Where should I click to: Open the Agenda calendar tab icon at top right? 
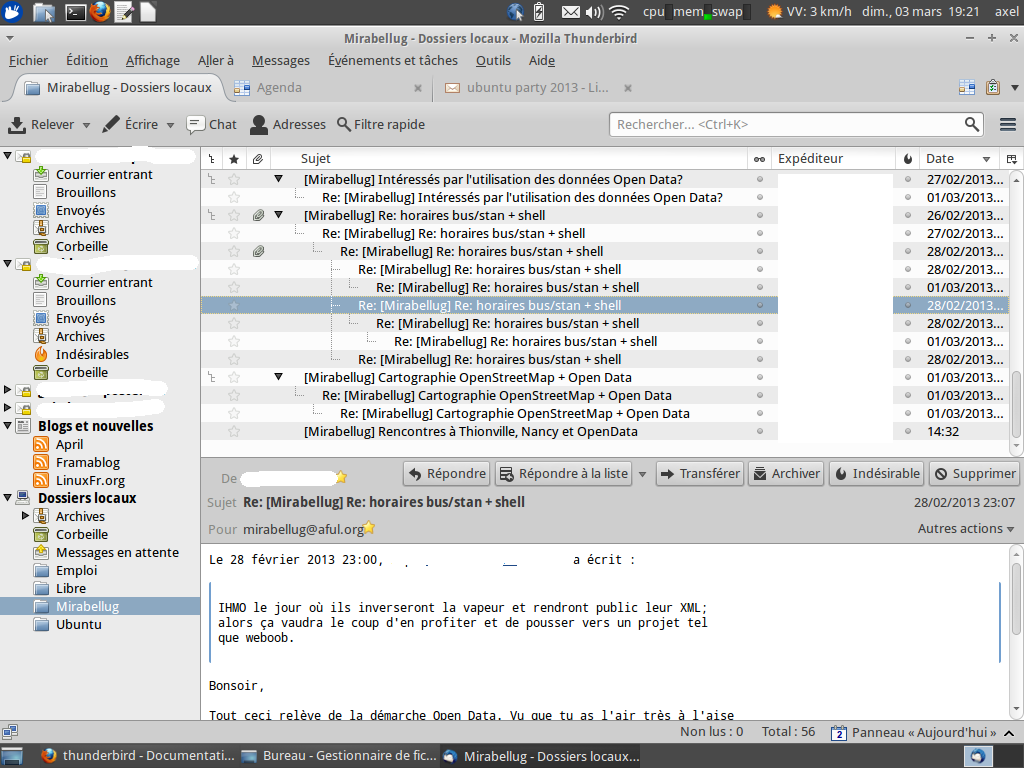pyautogui.click(x=967, y=88)
